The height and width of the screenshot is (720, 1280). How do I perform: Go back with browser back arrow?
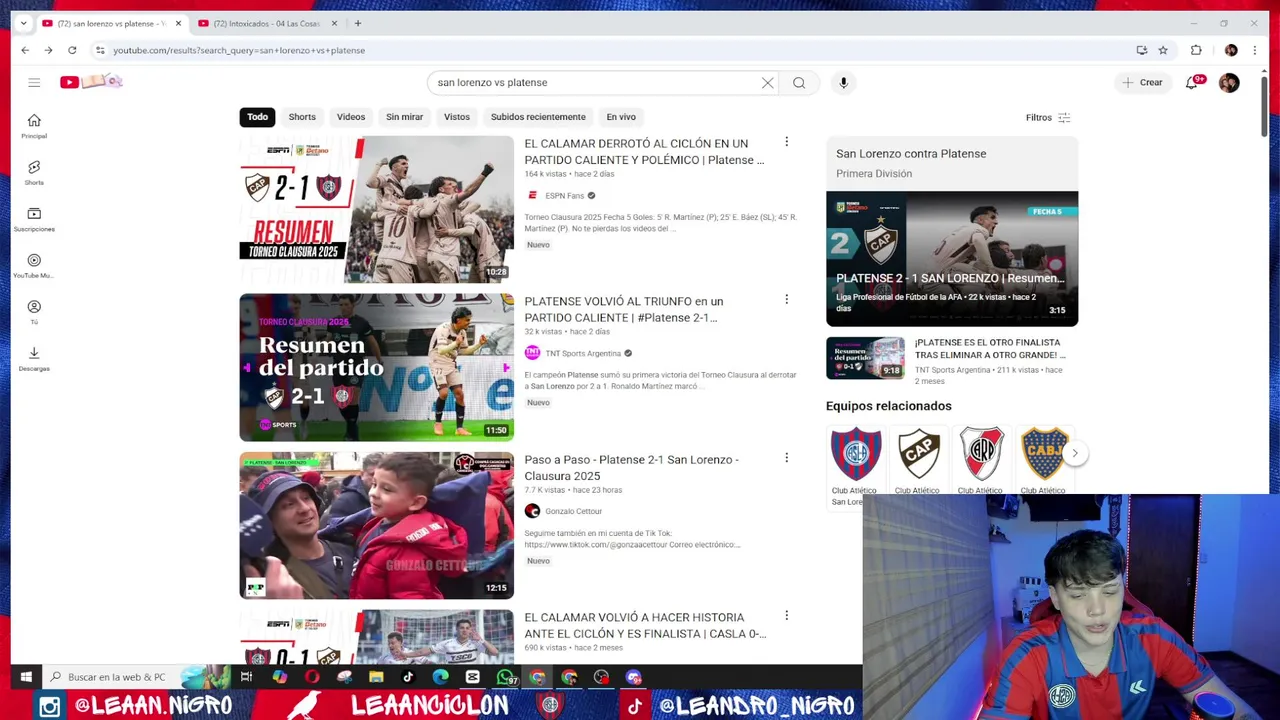click(x=25, y=50)
